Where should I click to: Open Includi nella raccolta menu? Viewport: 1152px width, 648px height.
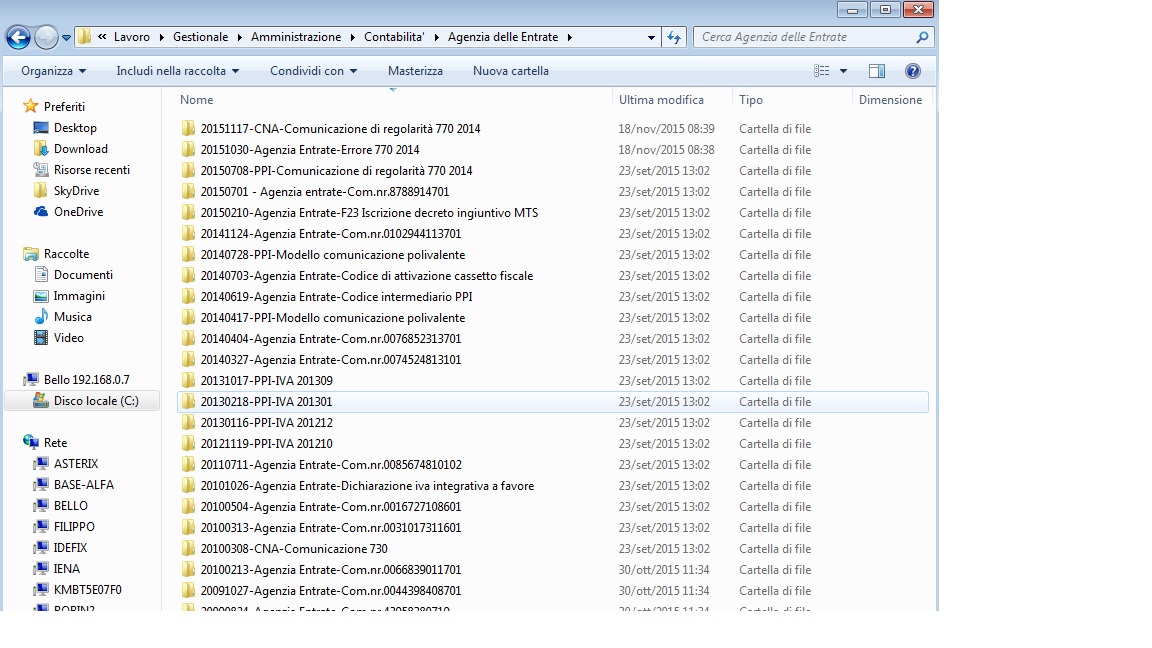177,71
